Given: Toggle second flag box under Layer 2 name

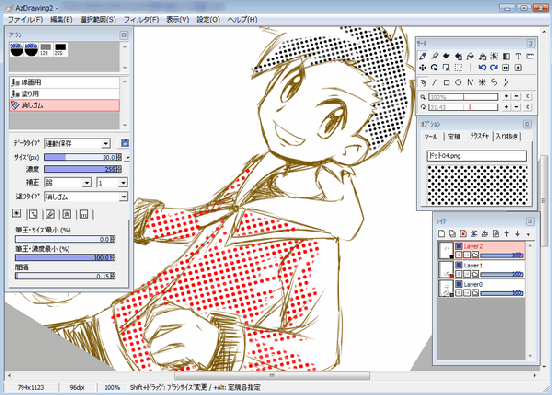Looking at the screenshot, I should [467, 255].
